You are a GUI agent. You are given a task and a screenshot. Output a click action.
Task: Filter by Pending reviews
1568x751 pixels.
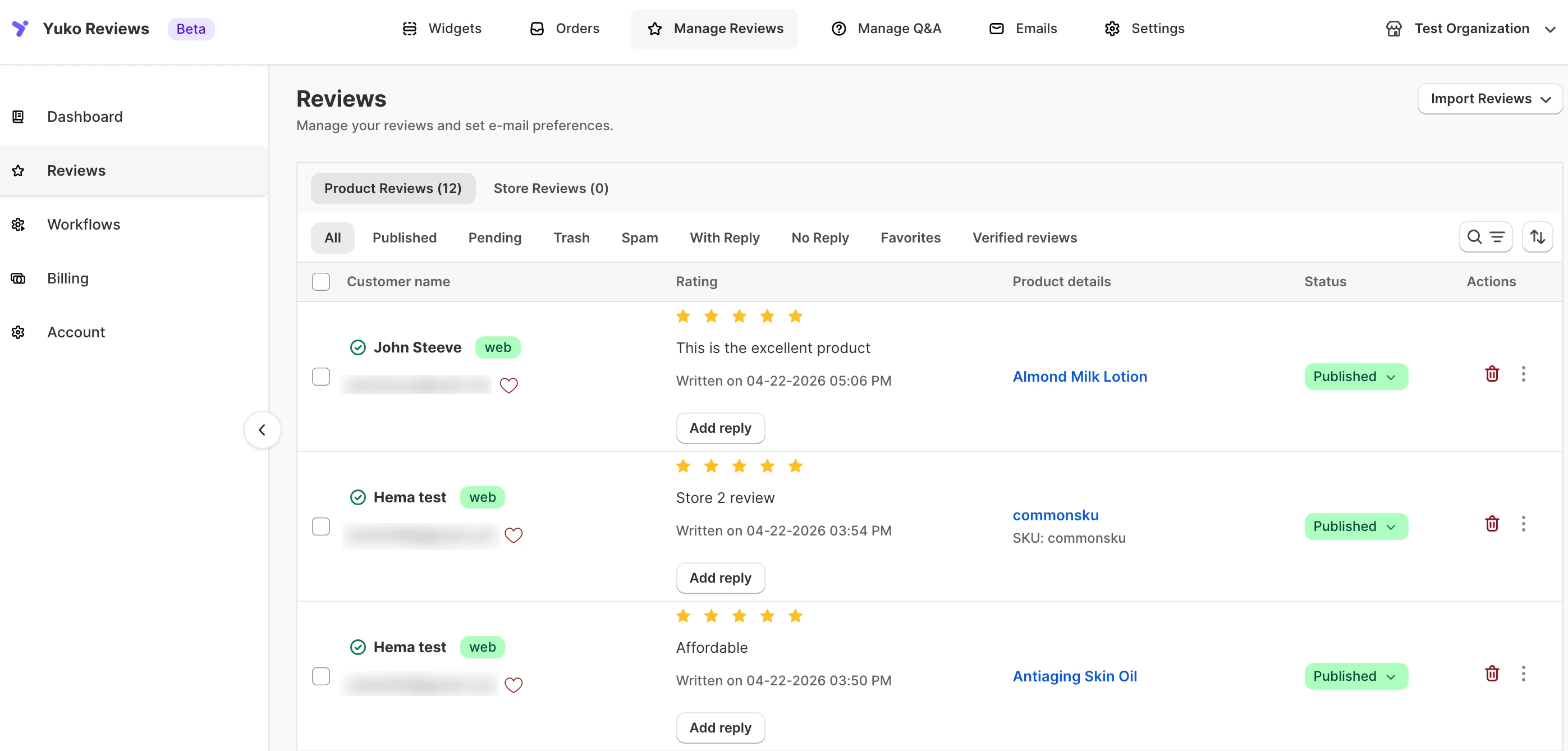coord(495,237)
